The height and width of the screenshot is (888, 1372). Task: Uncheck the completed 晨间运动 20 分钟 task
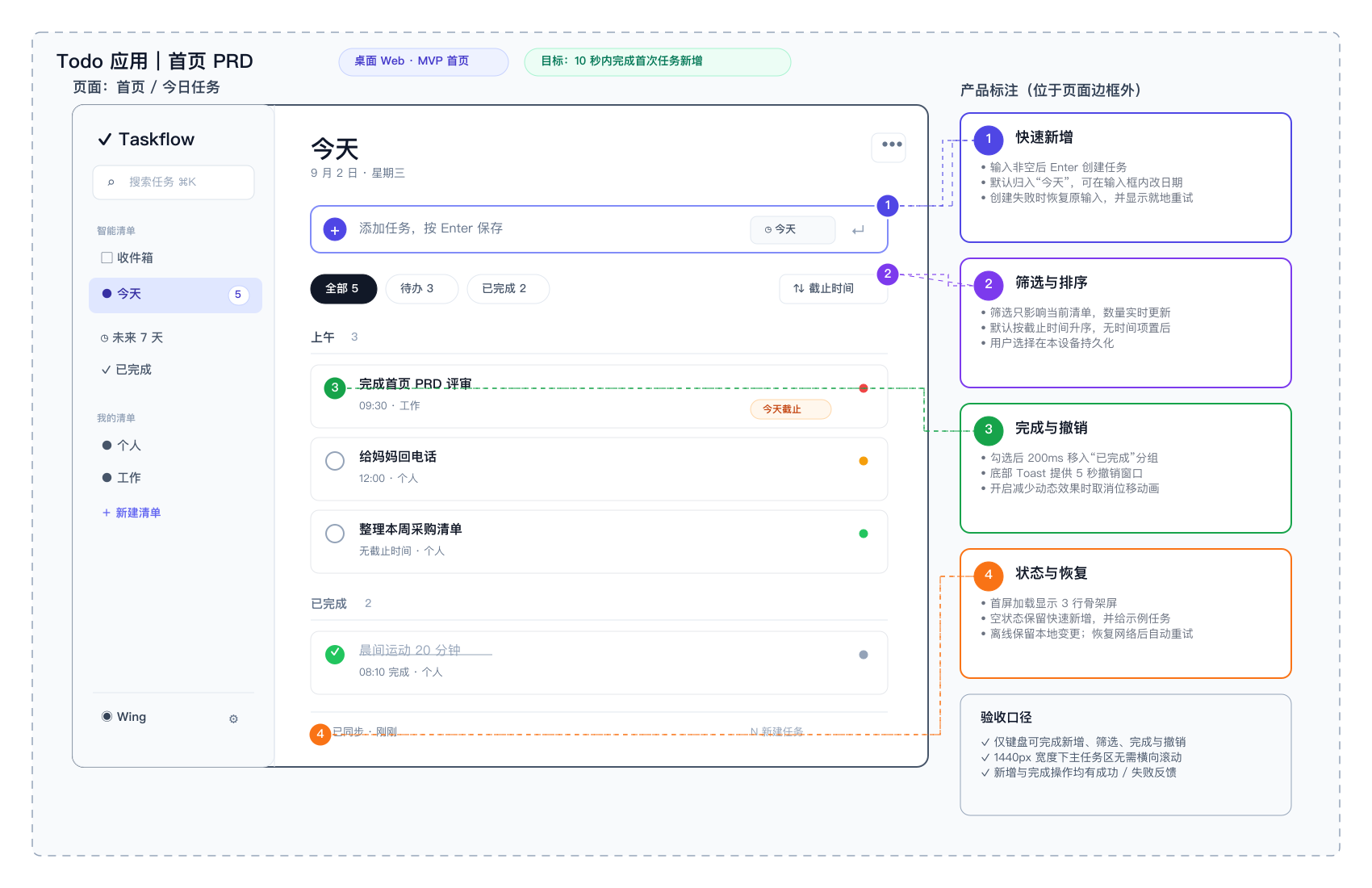pyautogui.click(x=335, y=655)
